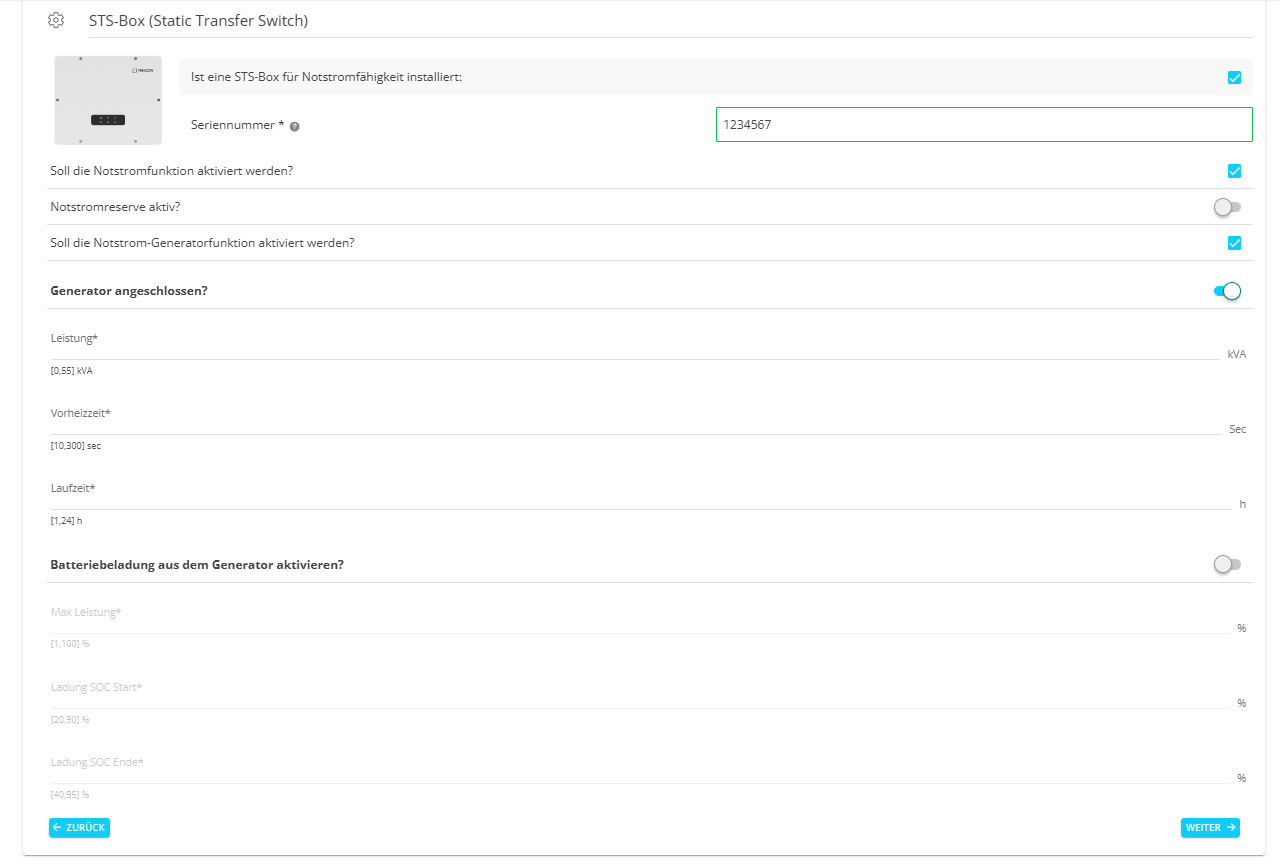Enable the Notstromreserve aktiv toggle

click(1227, 207)
